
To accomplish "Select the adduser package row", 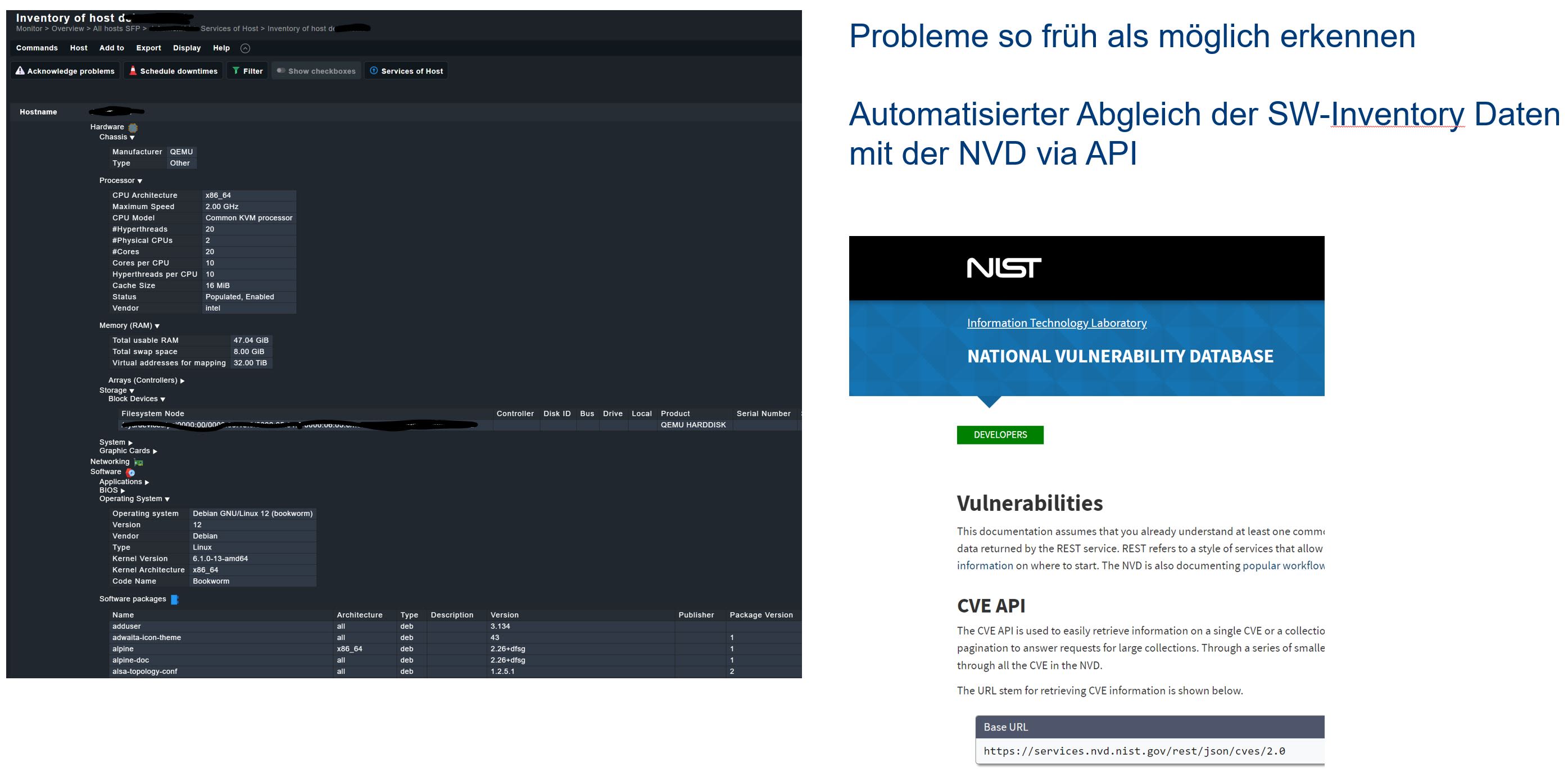I will tap(455, 627).
